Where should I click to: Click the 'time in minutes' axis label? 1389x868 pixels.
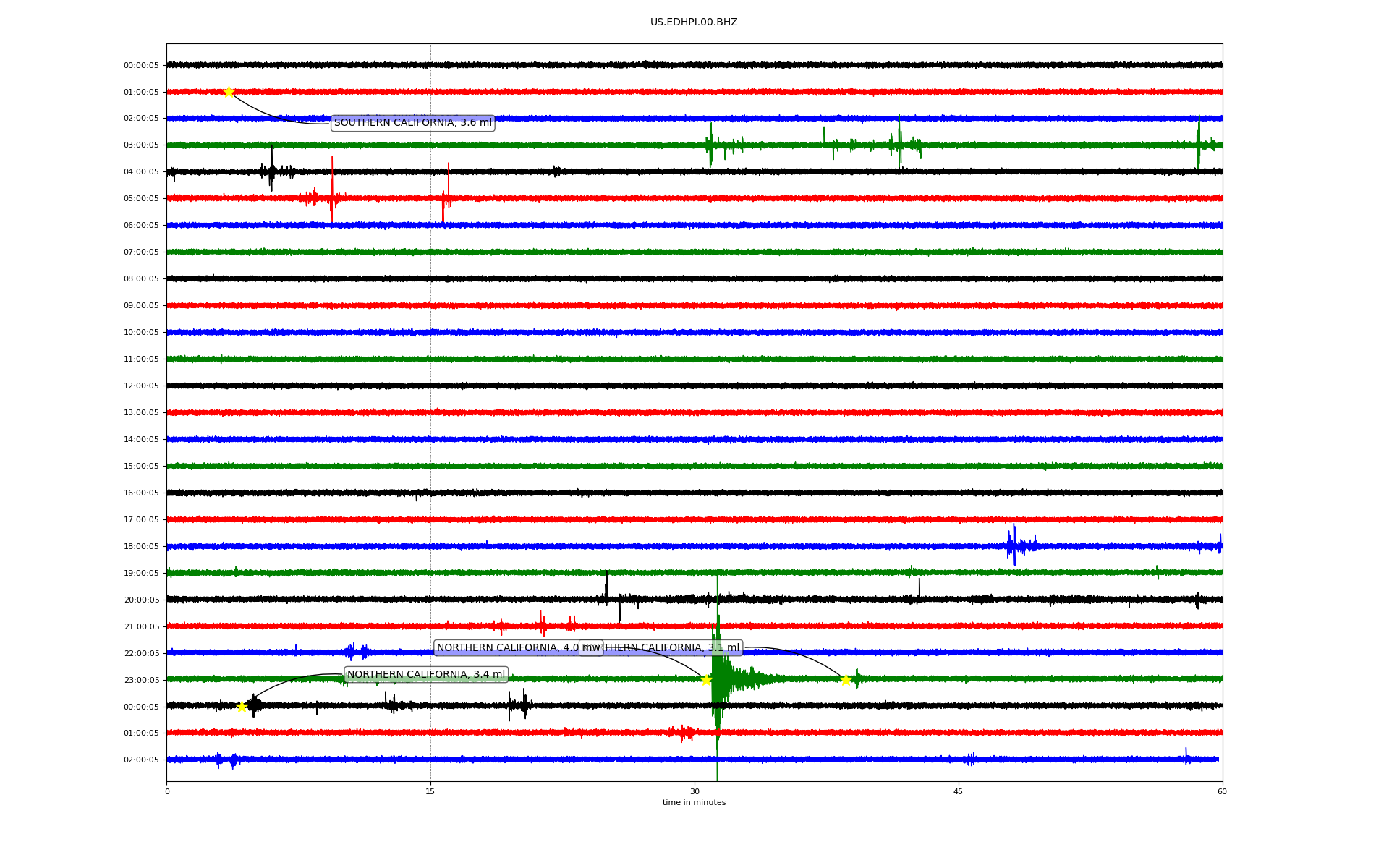[x=694, y=802]
